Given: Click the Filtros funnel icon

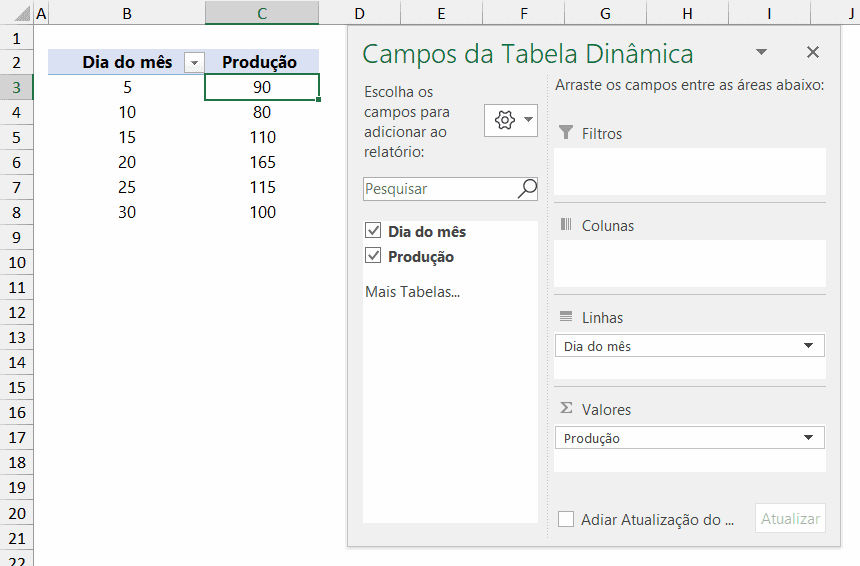Looking at the screenshot, I should [x=566, y=132].
